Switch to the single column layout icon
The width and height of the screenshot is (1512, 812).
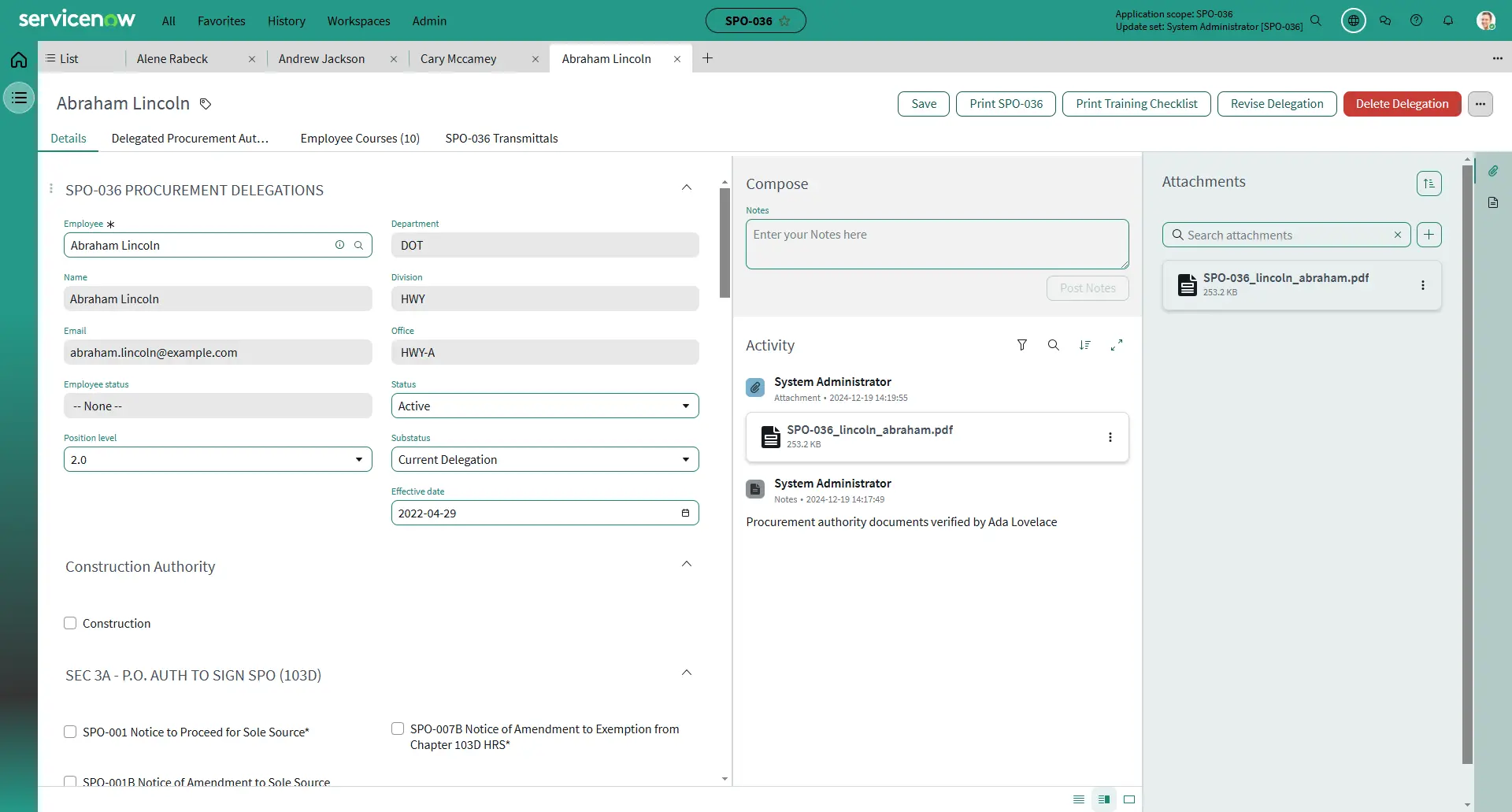1078,799
